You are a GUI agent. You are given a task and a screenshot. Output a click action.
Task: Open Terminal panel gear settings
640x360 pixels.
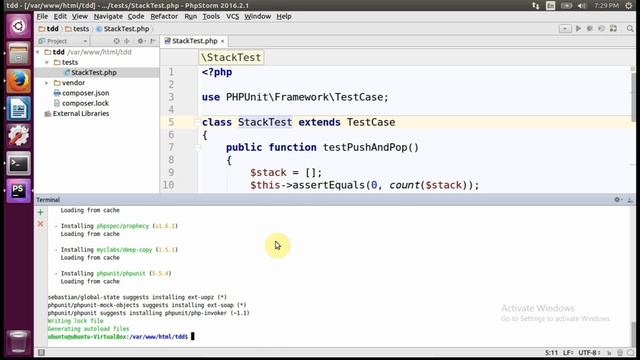[x=618, y=200]
